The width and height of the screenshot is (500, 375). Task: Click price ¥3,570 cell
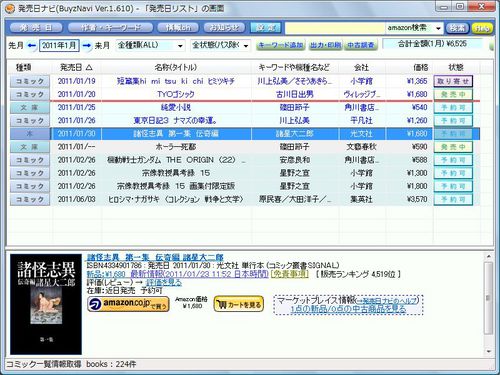(417, 199)
